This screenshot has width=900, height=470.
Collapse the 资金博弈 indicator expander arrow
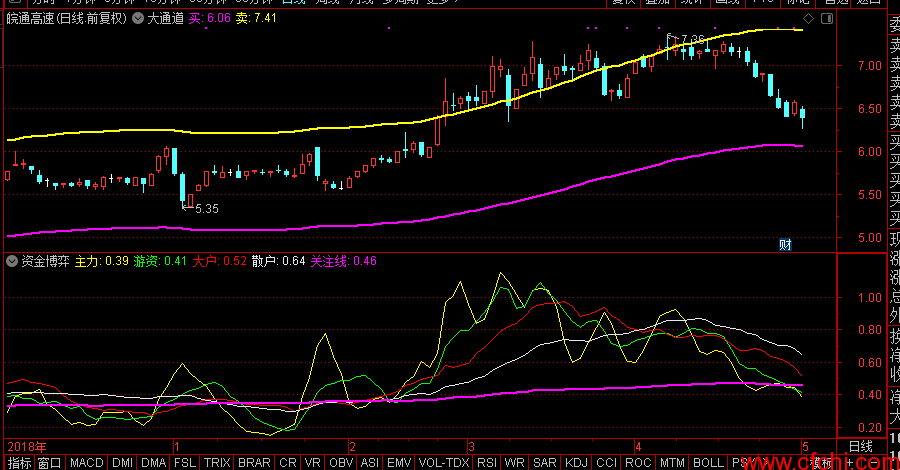tap(11, 261)
